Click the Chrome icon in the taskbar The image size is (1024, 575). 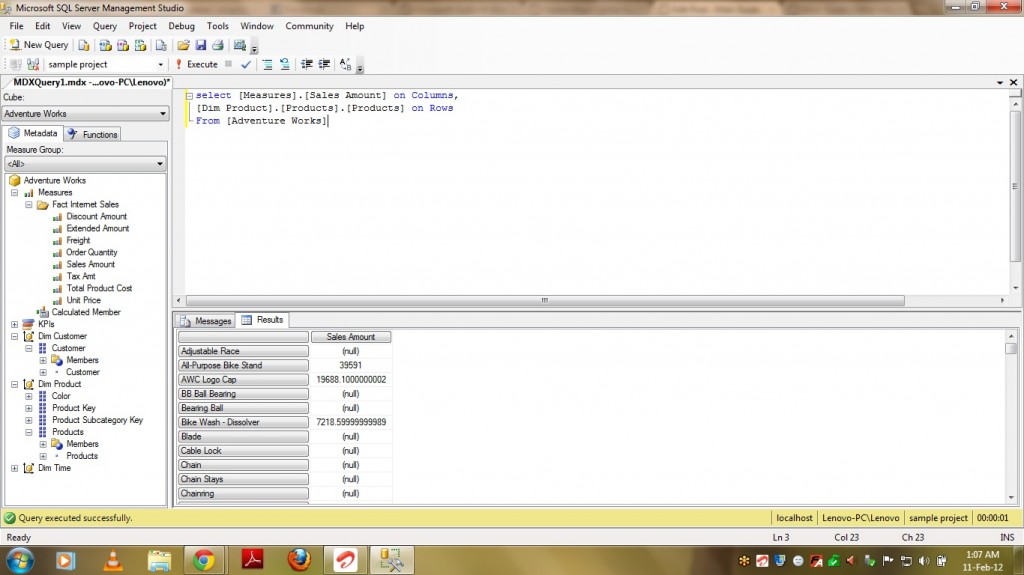(x=203, y=560)
